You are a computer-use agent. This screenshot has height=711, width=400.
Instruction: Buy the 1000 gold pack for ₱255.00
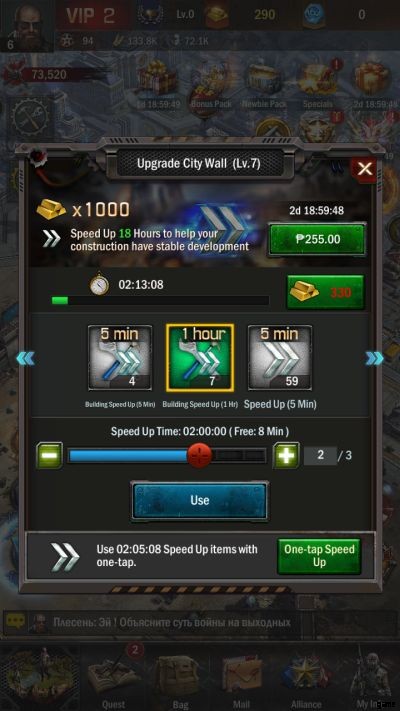coord(317,239)
